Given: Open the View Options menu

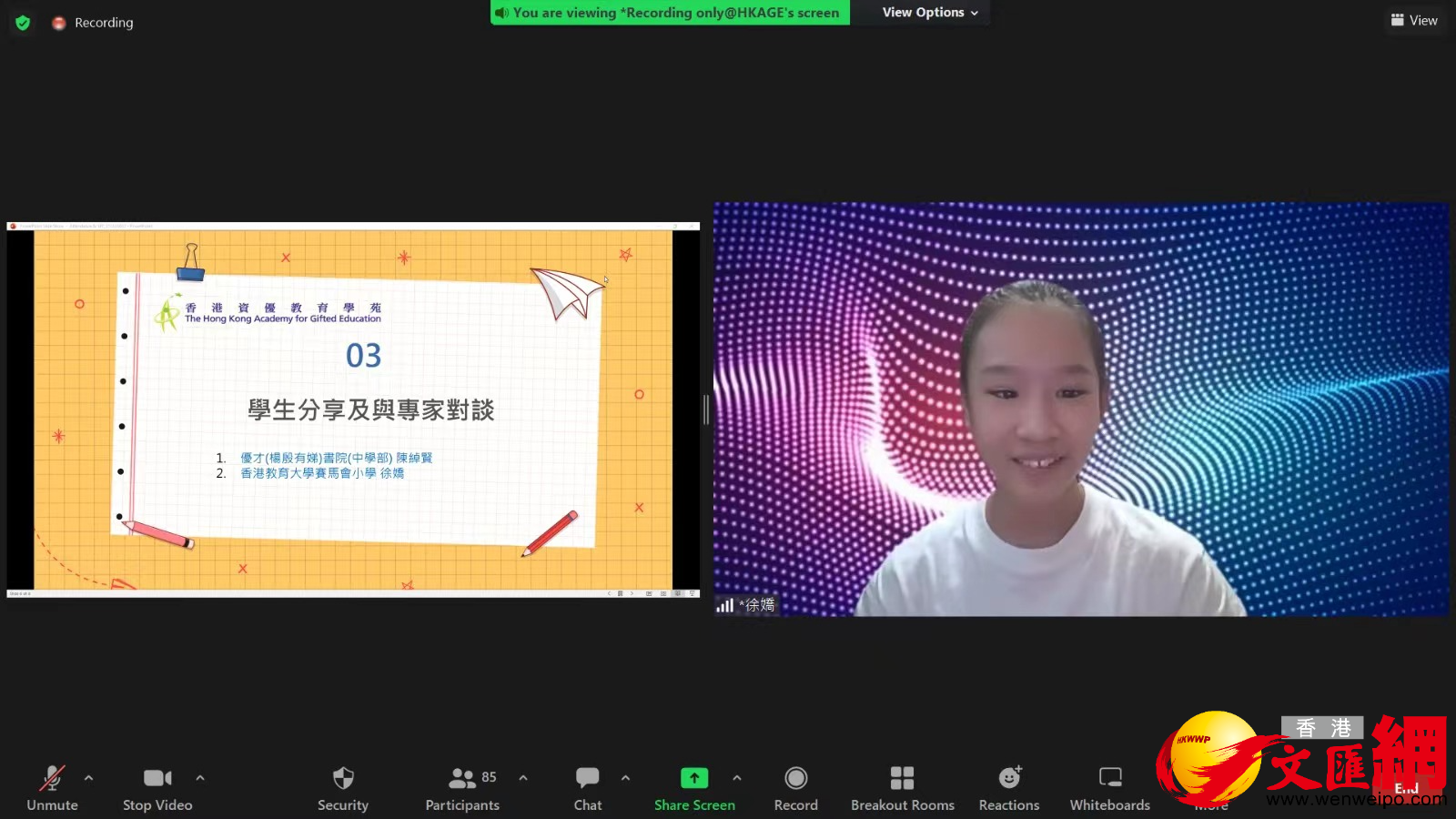Looking at the screenshot, I should pyautogui.click(x=929, y=13).
